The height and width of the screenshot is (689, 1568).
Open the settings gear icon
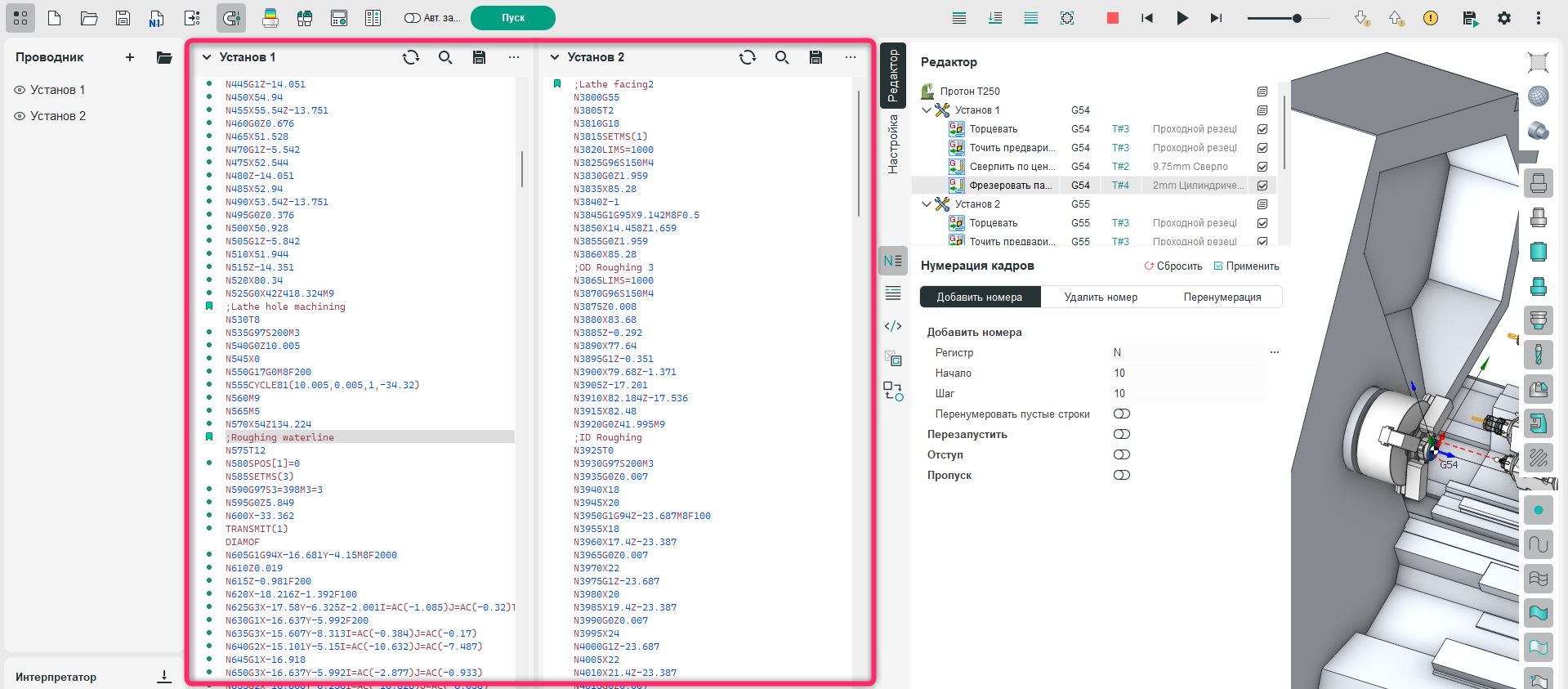tap(1504, 18)
